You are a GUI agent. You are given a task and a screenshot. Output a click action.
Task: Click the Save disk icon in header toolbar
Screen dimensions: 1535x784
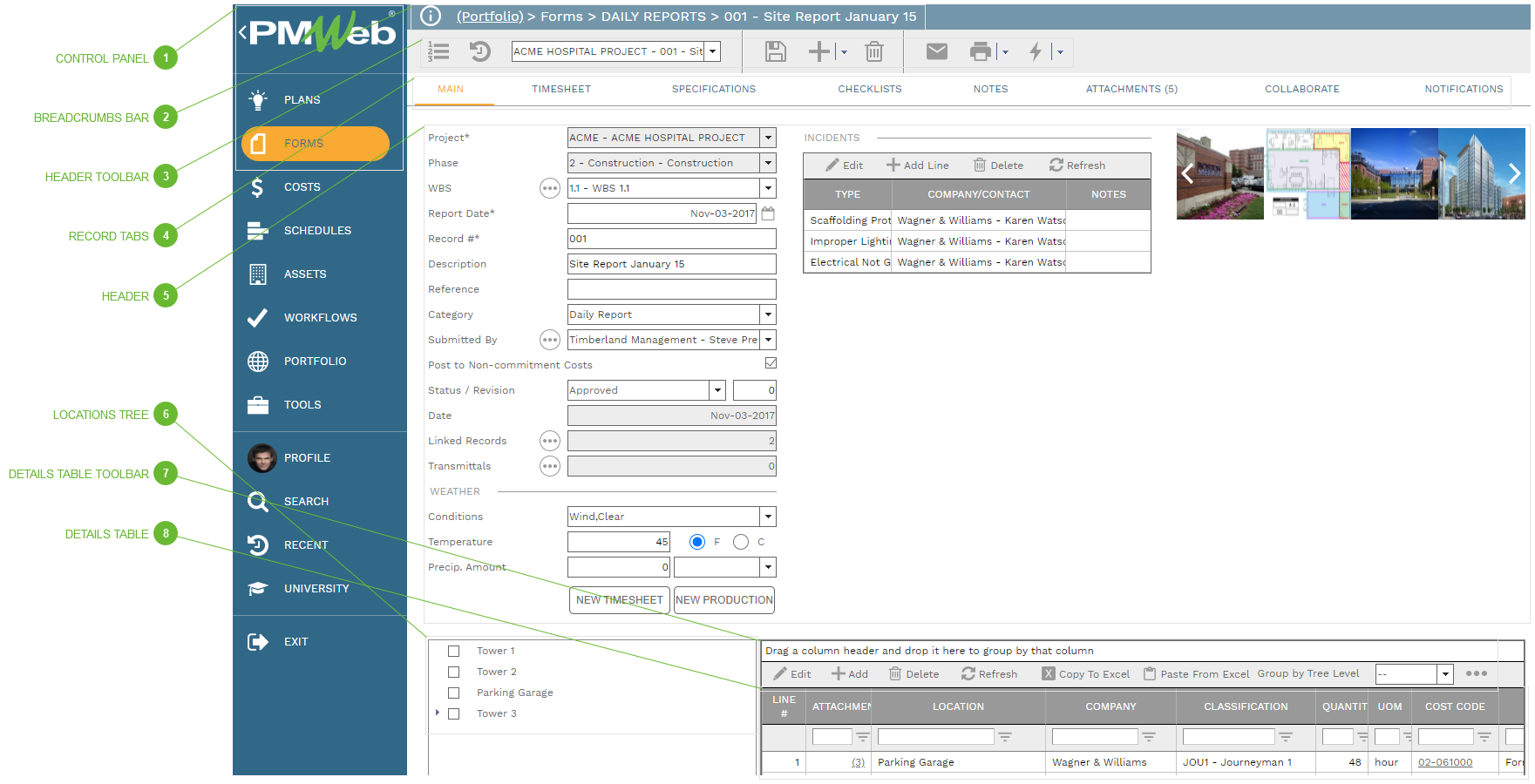point(775,52)
